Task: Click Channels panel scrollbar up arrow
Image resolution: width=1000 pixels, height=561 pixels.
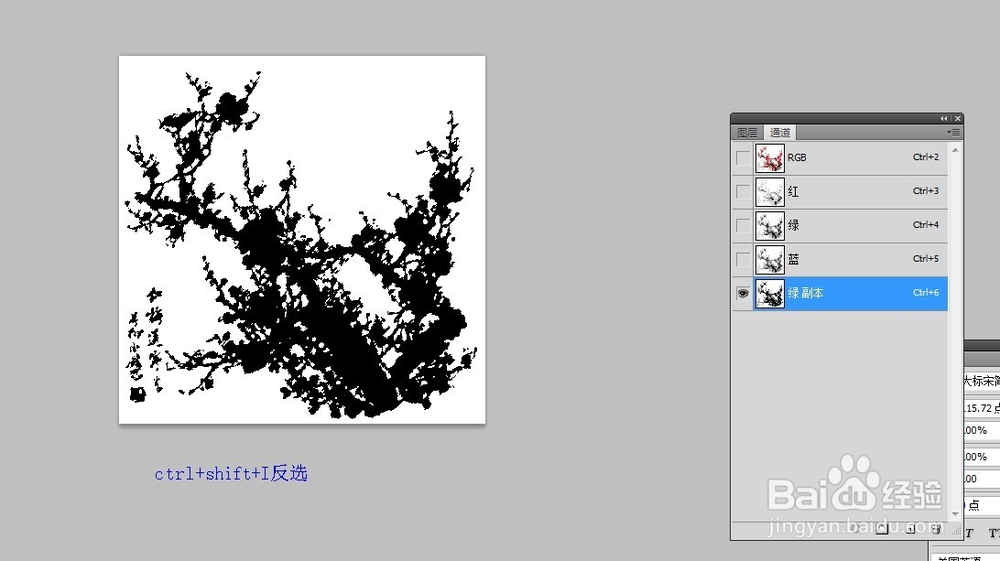Action: pyautogui.click(x=955, y=150)
